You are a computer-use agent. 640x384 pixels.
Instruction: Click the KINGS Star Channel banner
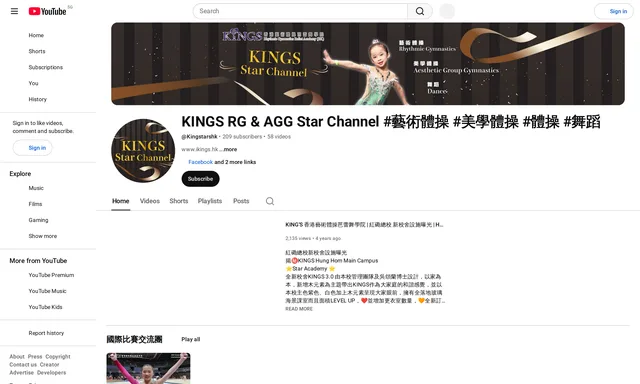pos(368,64)
